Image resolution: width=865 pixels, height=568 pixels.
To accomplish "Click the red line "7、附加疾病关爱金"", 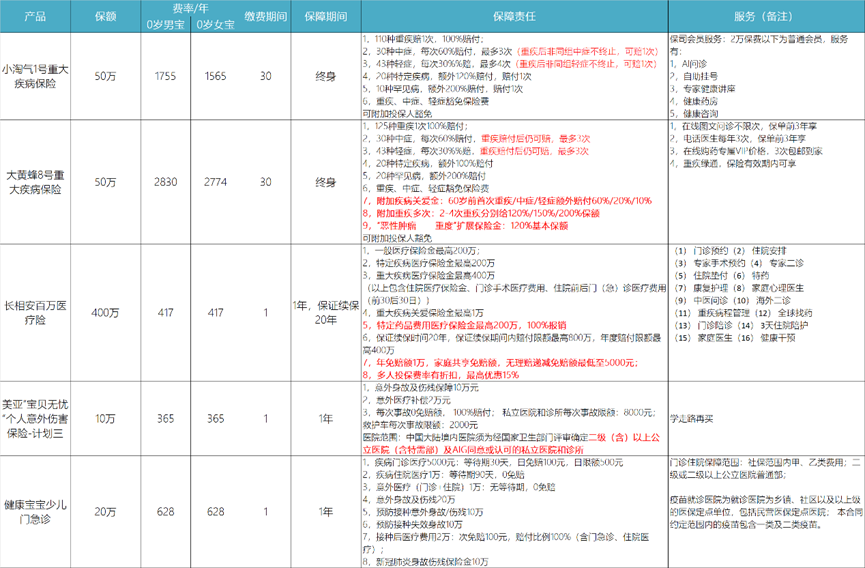I will coord(508,201).
